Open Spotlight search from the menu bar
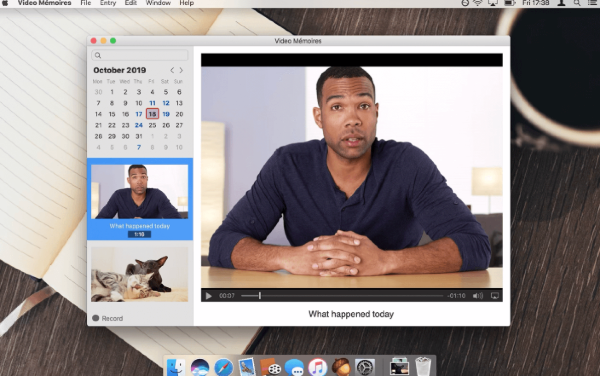The height and width of the screenshot is (376, 600). pos(577,3)
